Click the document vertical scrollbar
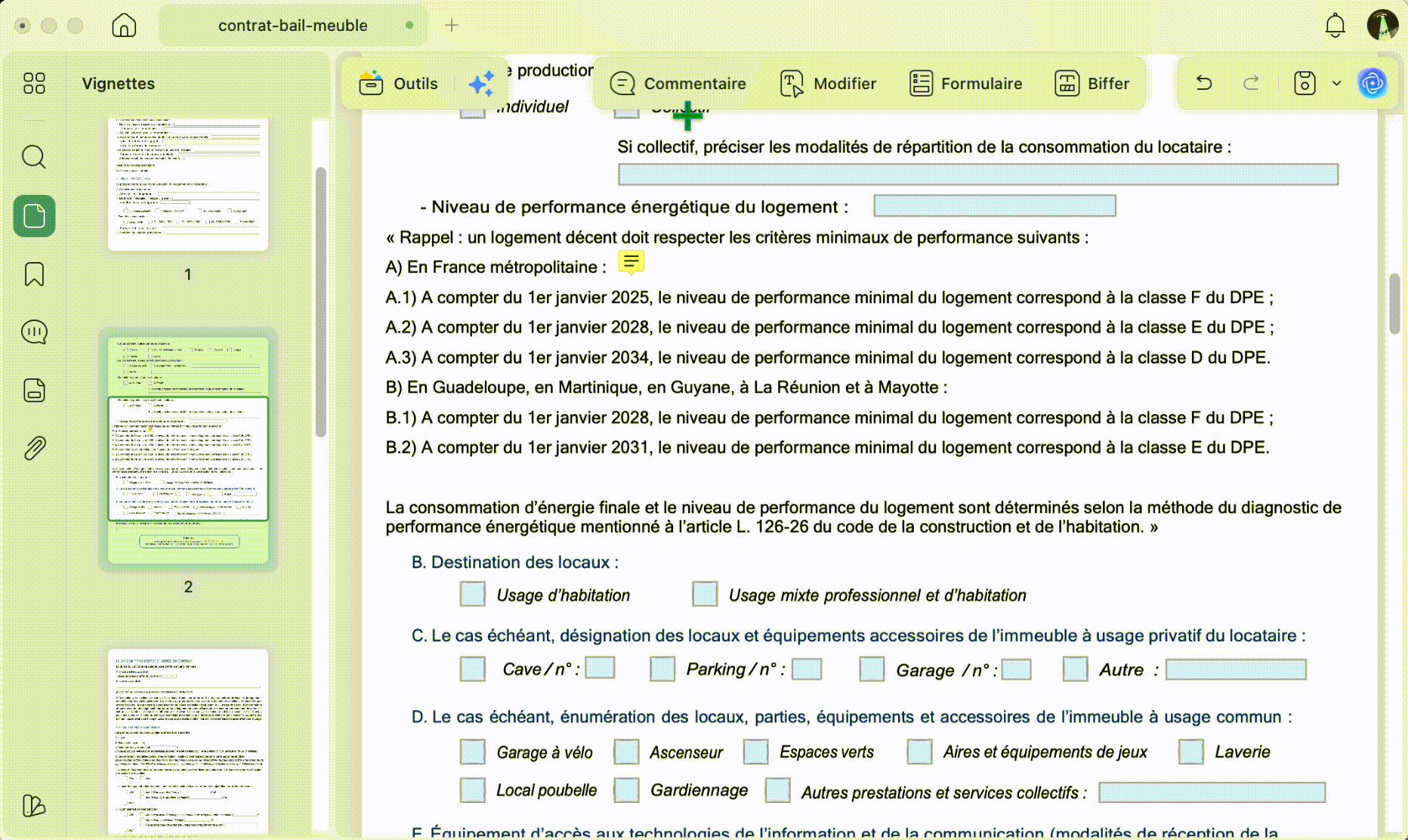 pos(1394,303)
